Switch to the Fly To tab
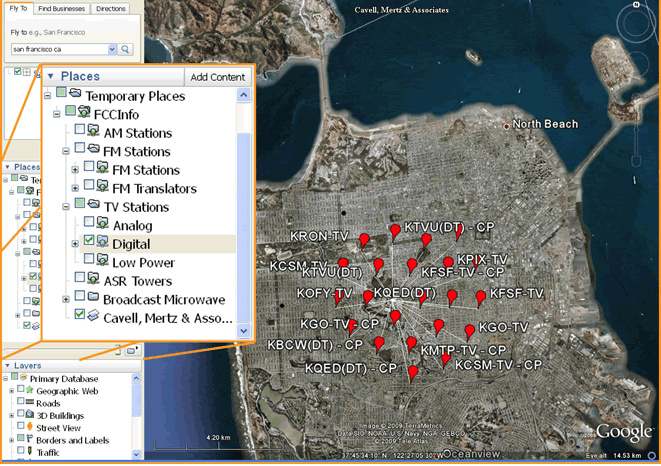The width and height of the screenshot is (661, 466). click(19, 8)
